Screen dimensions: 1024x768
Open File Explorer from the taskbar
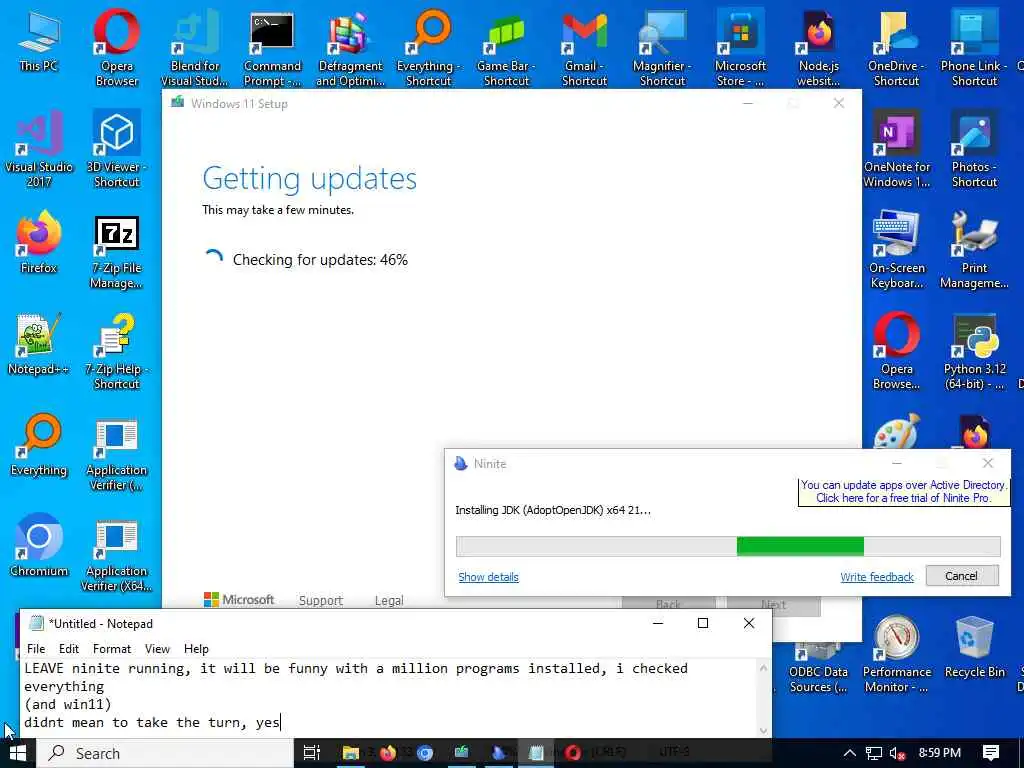click(x=351, y=753)
